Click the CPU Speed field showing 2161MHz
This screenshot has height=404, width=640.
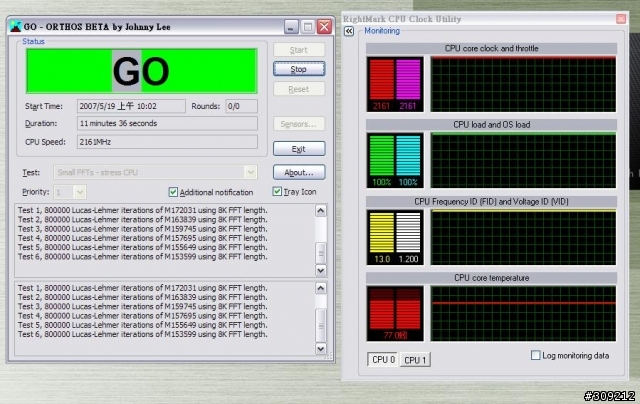coord(167,142)
